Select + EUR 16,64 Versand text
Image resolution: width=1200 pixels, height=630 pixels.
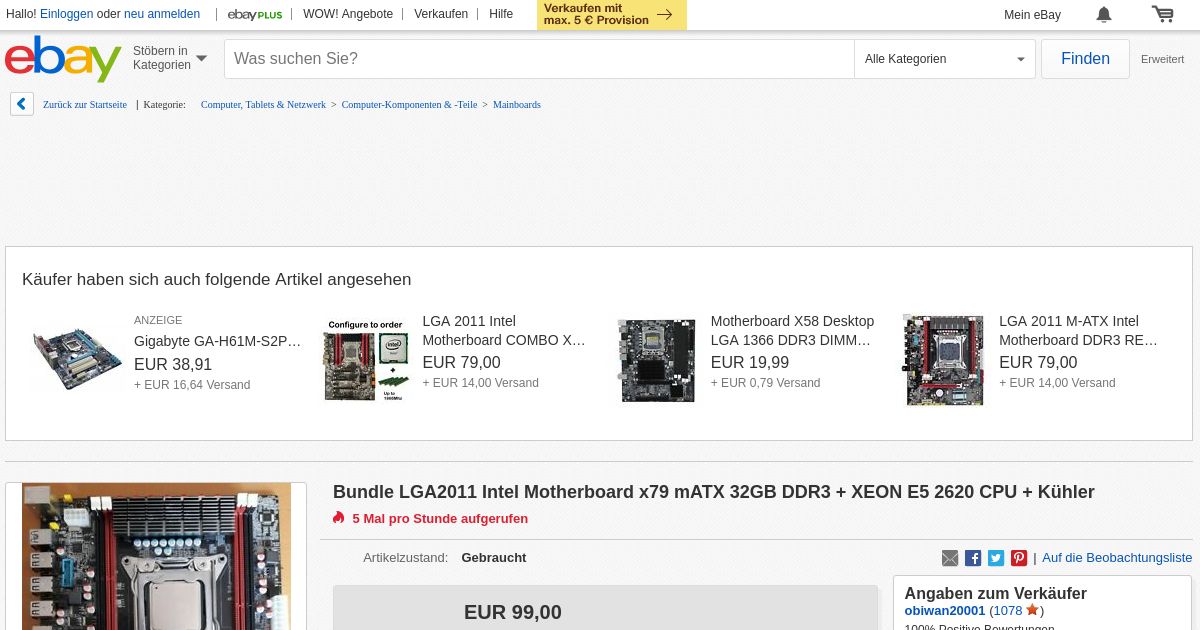pyautogui.click(x=192, y=385)
